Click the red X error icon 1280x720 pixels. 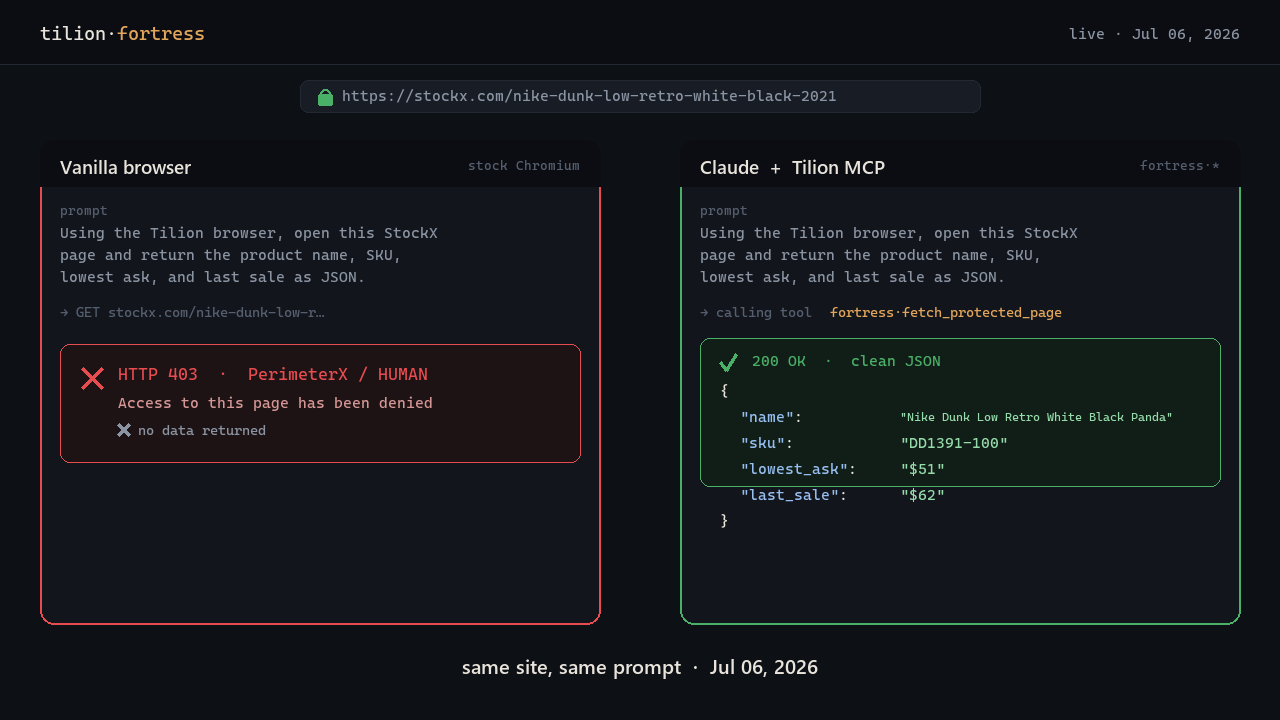(x=92, y=378)
